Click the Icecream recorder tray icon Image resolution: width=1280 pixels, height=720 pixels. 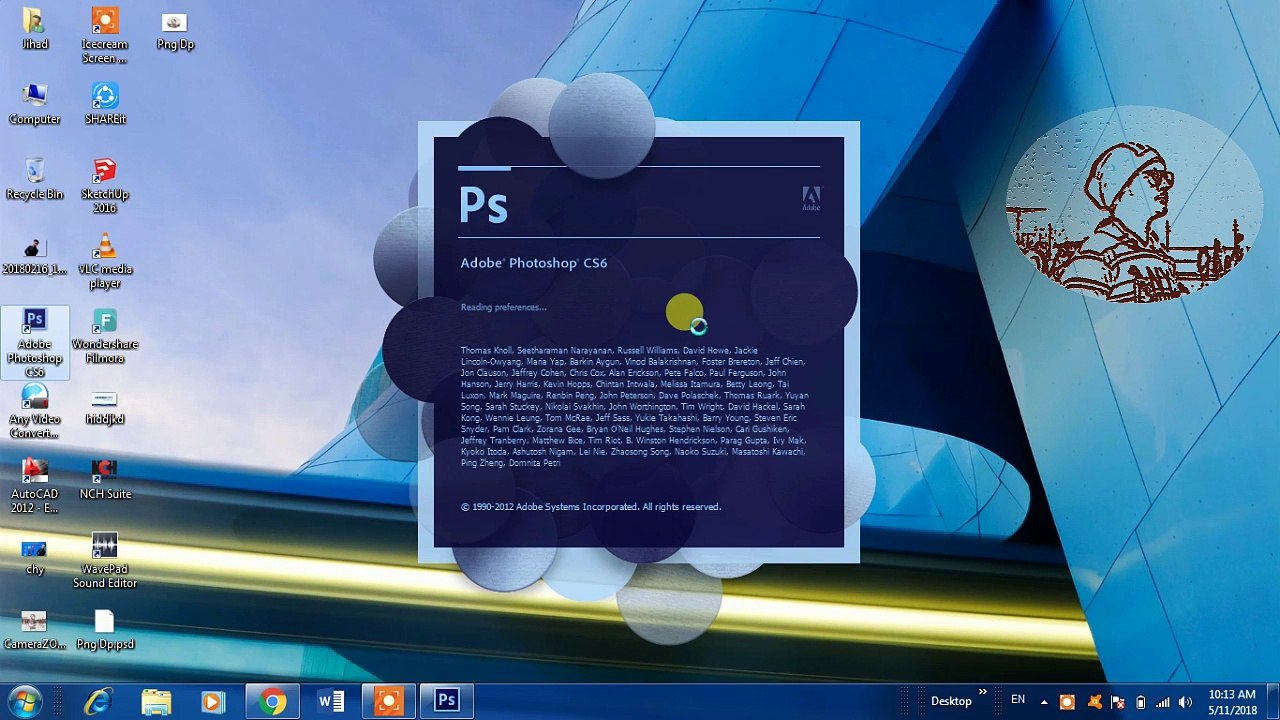click(x=1067, y=702)
